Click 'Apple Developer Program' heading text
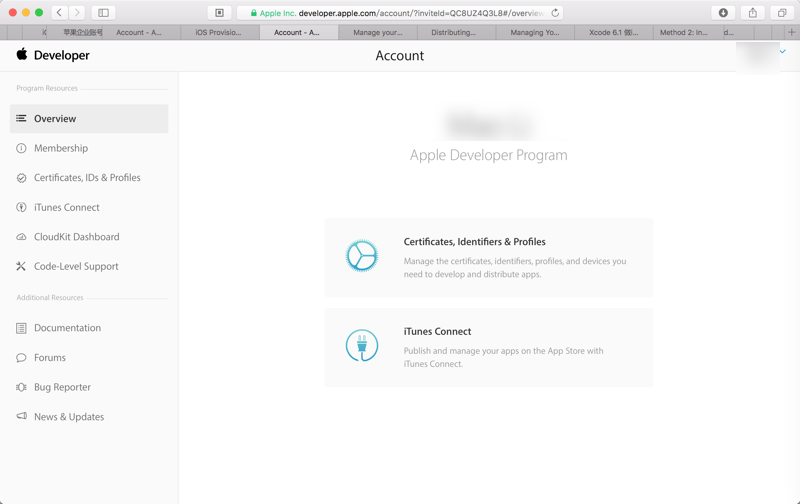 point(488,155)
